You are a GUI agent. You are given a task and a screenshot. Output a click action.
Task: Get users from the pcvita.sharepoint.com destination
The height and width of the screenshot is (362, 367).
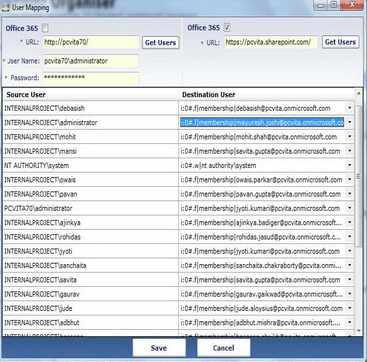point(340,42)
